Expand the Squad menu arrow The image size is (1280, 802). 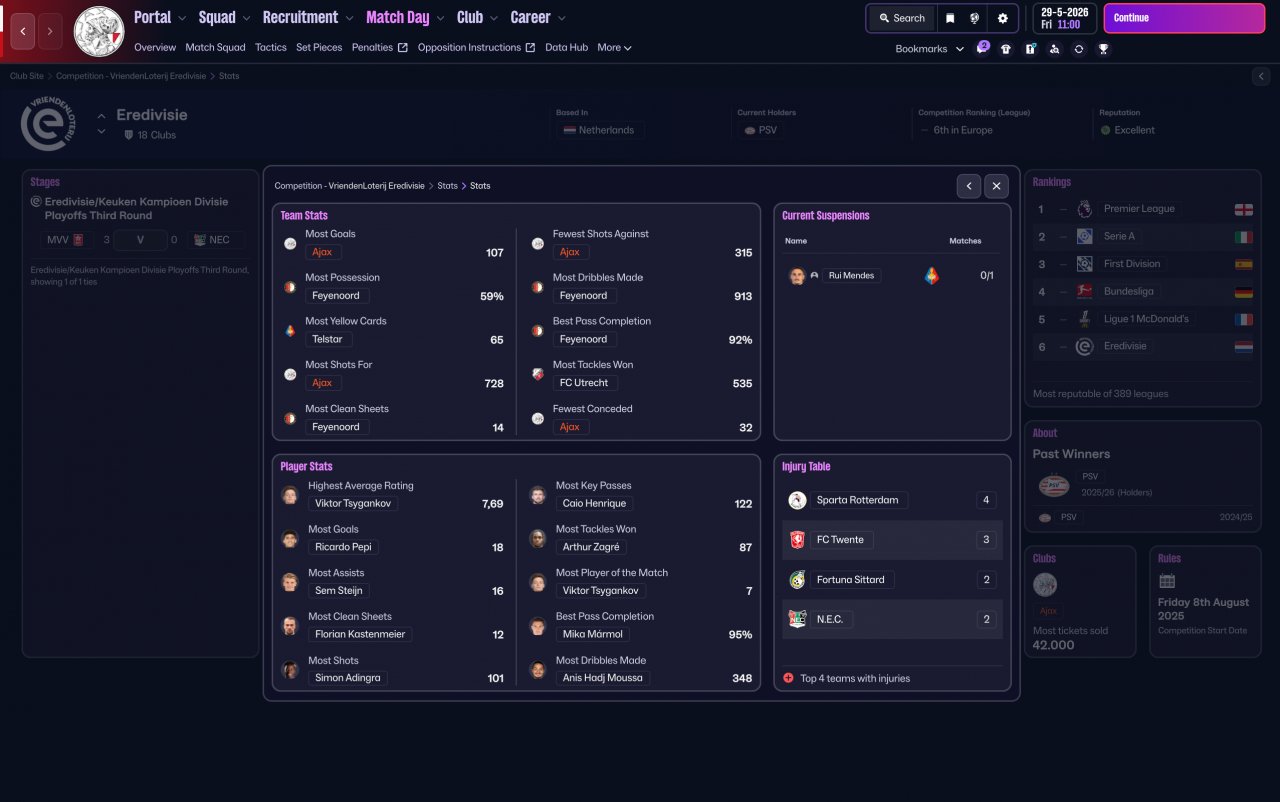coord(244,18)
